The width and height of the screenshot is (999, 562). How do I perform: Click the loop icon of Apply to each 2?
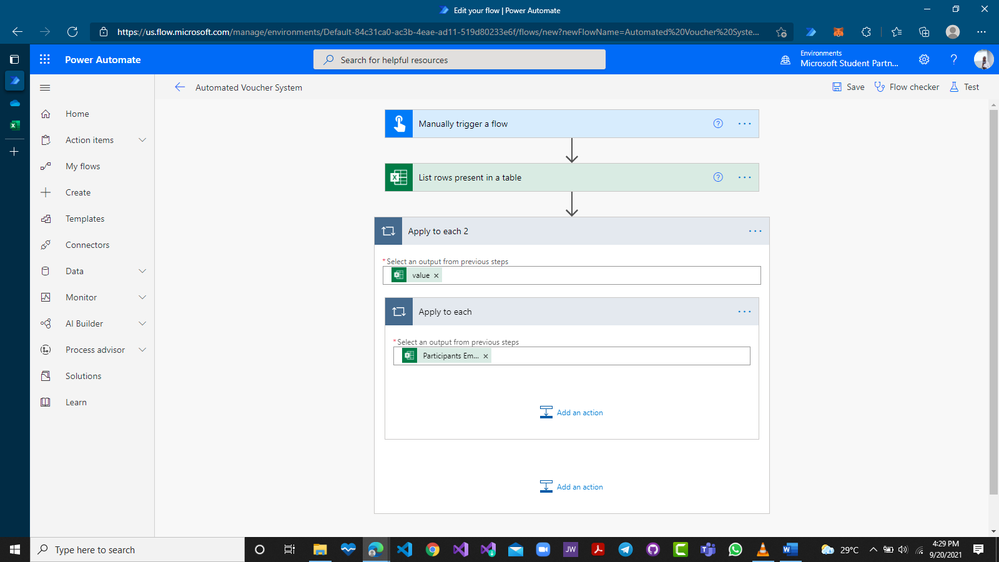click(x=388, y=231)
